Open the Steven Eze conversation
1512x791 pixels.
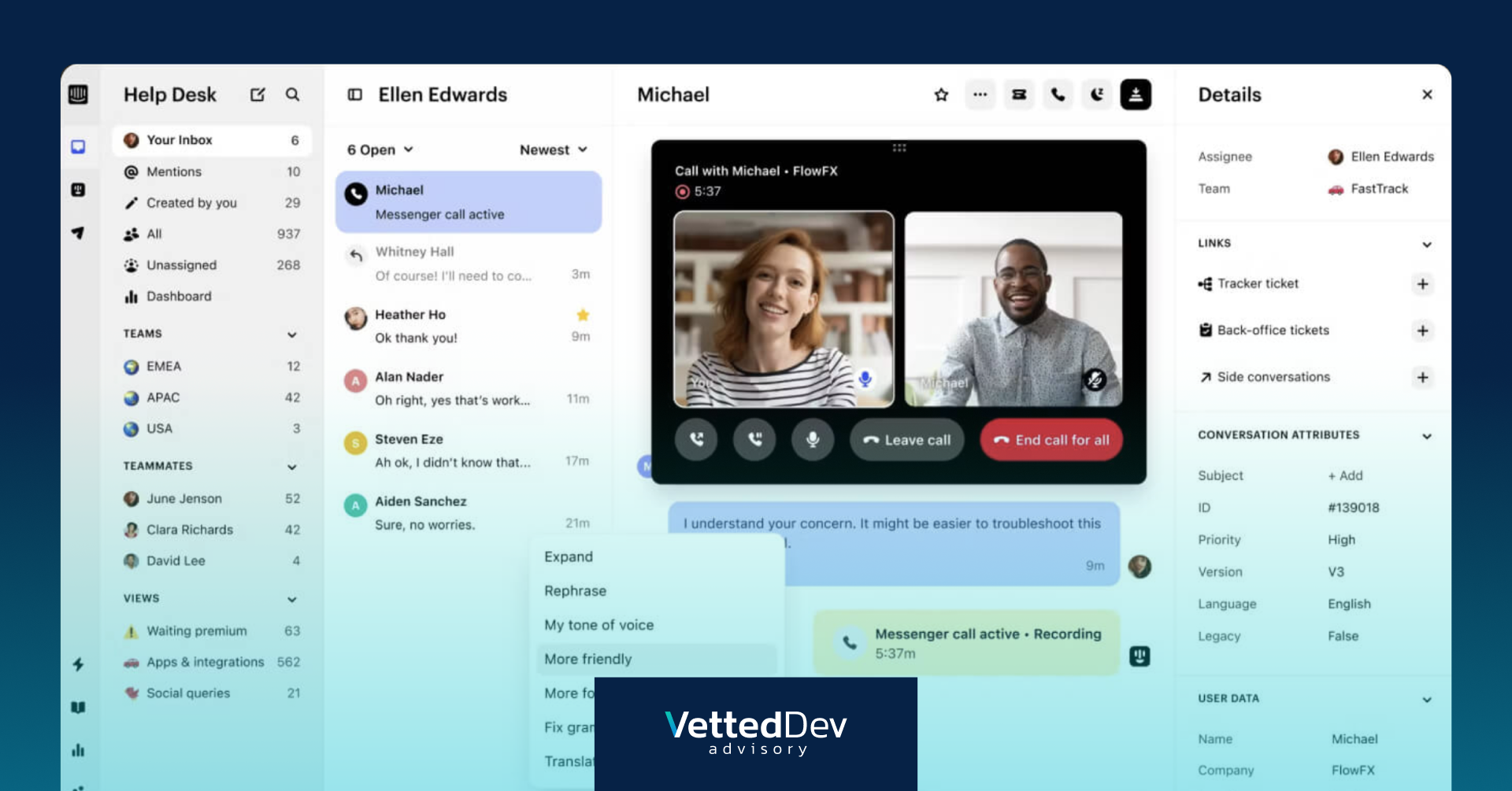coord(469,450)
